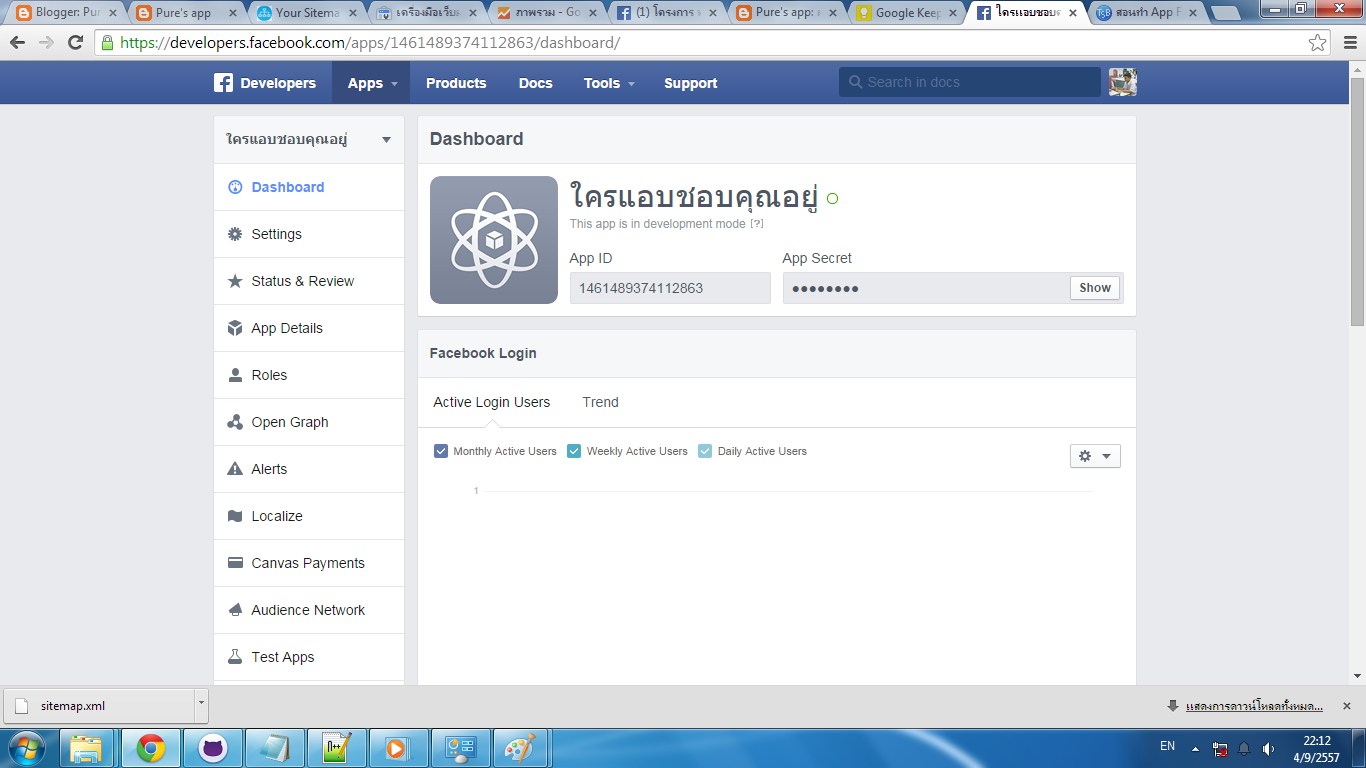Viewport: 1366px width, 768px height.
Task: Click the Settings gear icon in sidebar
Action: click(x=235, y=234)
